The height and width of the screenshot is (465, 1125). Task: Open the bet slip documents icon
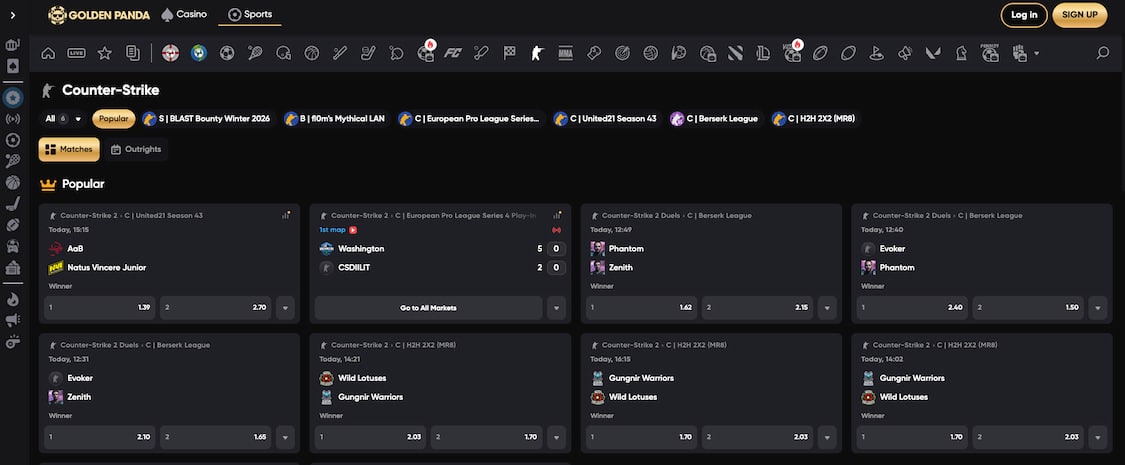pyautogui.click(x=133, y=53)
